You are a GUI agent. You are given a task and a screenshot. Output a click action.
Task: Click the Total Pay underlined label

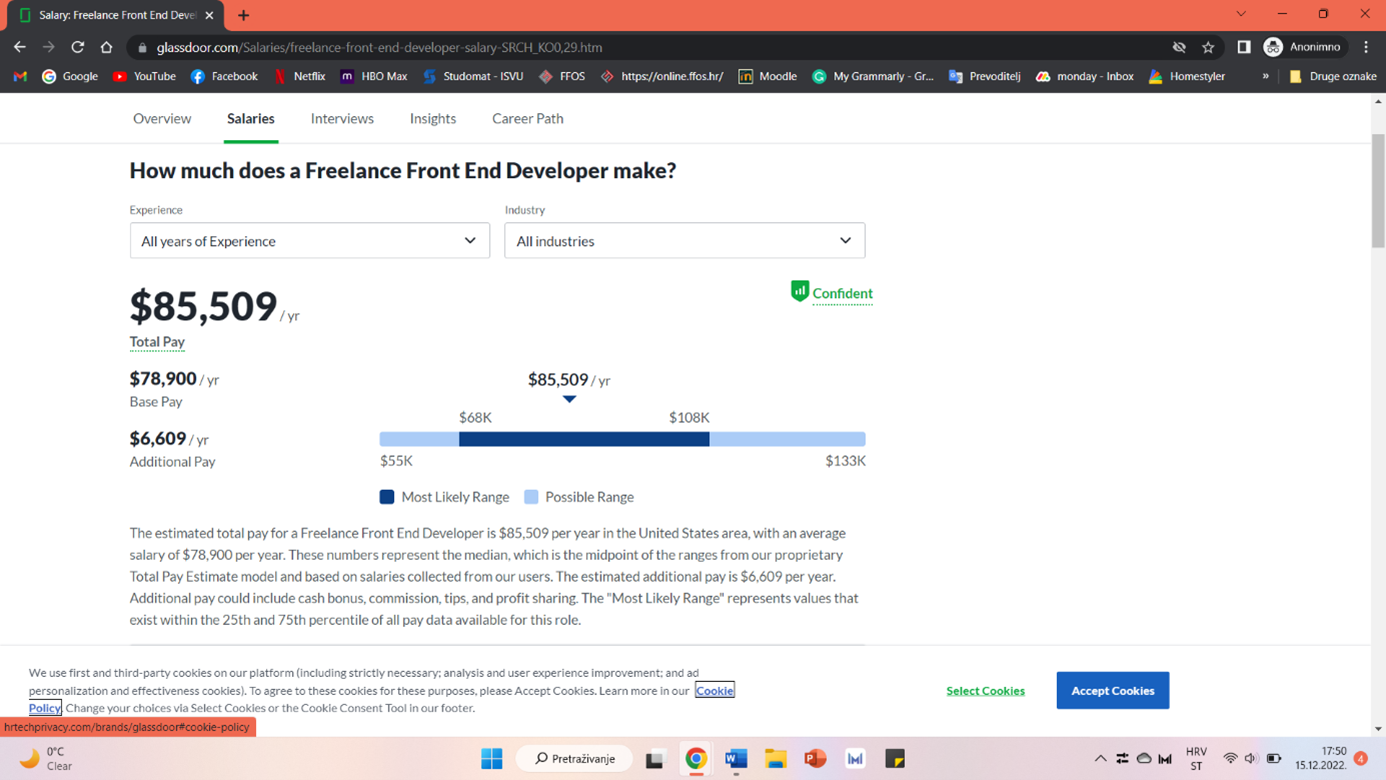click(157, 341)
